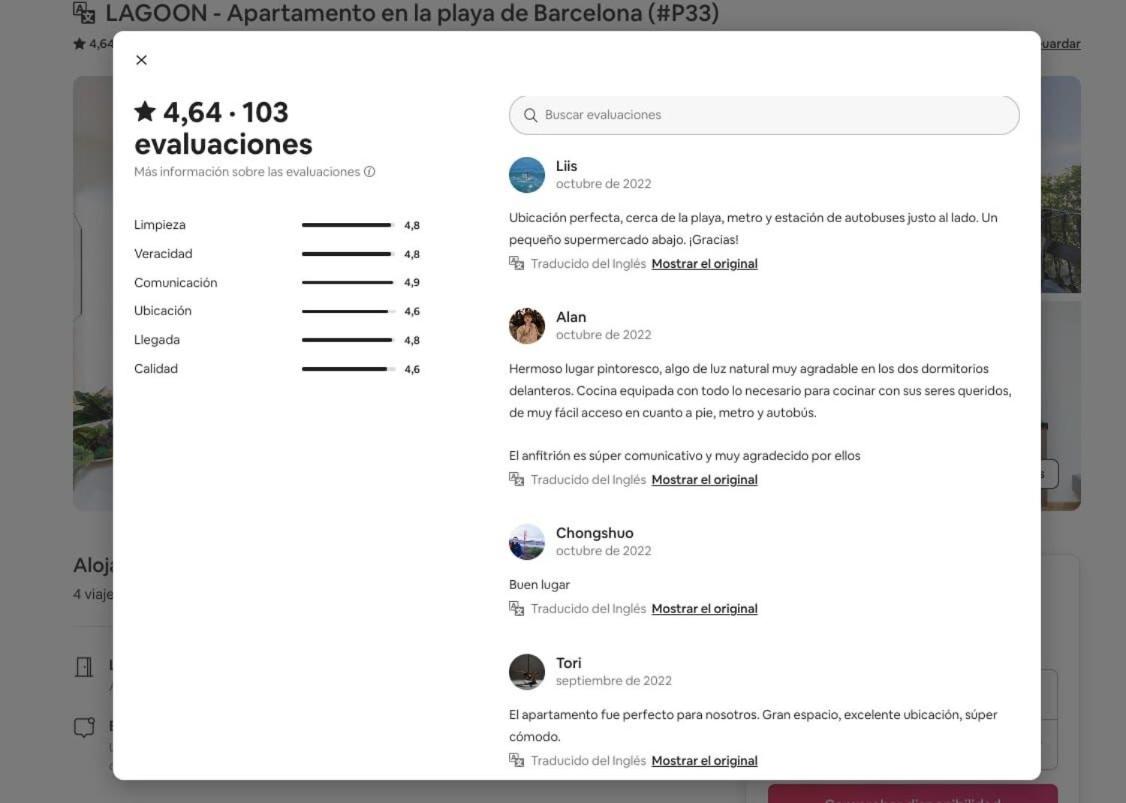Show original text of Chongshuo's review
Viewport: 1126px width, 803px height.
704,609
